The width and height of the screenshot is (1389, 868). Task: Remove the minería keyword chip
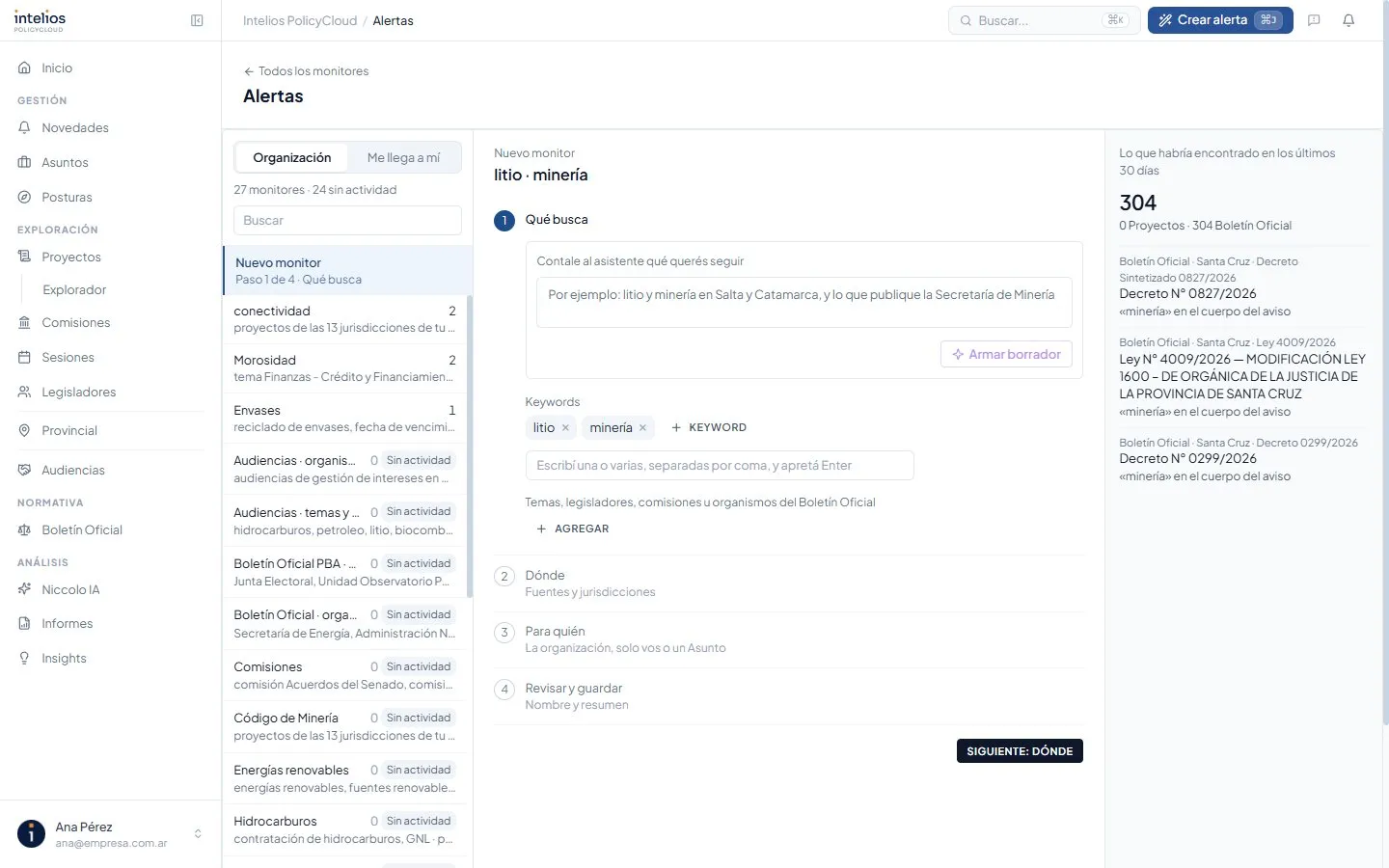[x=642, y=428]
